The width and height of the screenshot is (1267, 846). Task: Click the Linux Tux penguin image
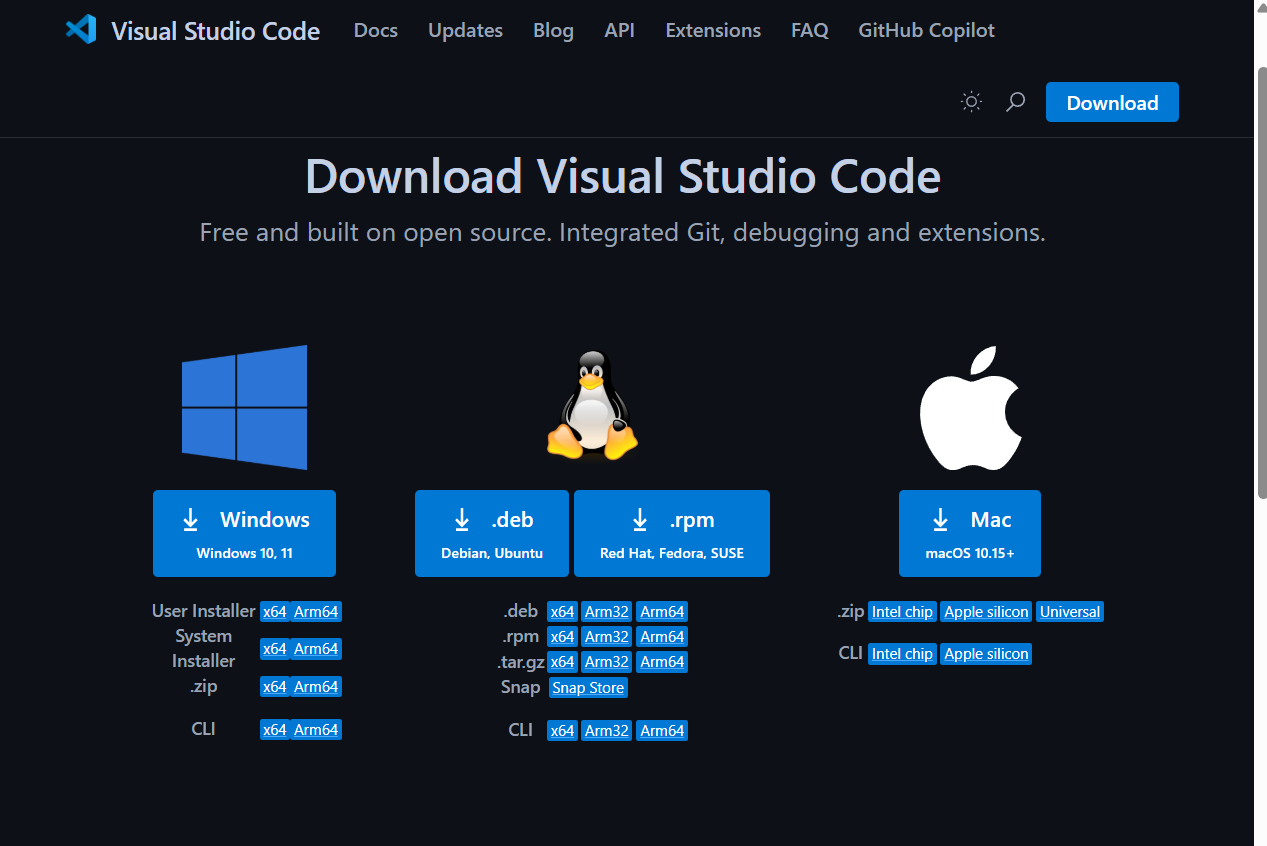[592, 406]
